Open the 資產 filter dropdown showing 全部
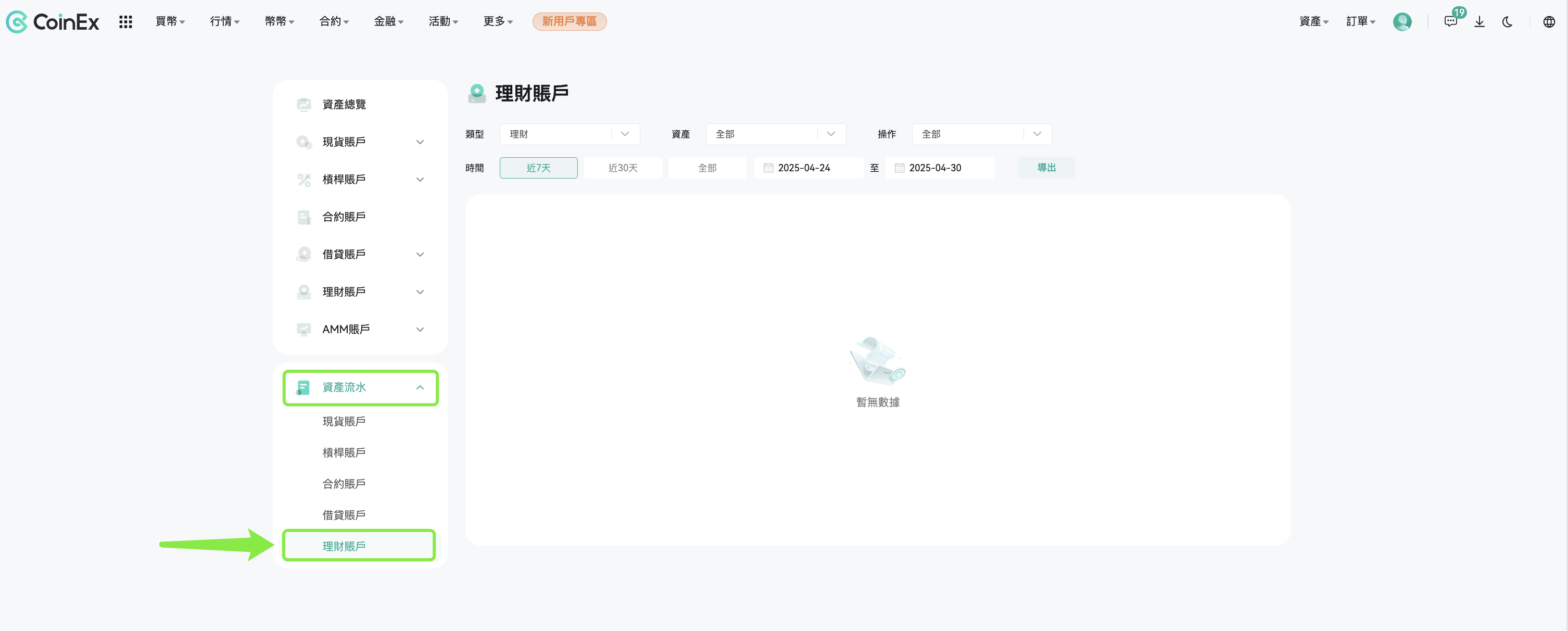Image resolution: width=1568 pixels, height=631 pixels. (x=776, y=134)
